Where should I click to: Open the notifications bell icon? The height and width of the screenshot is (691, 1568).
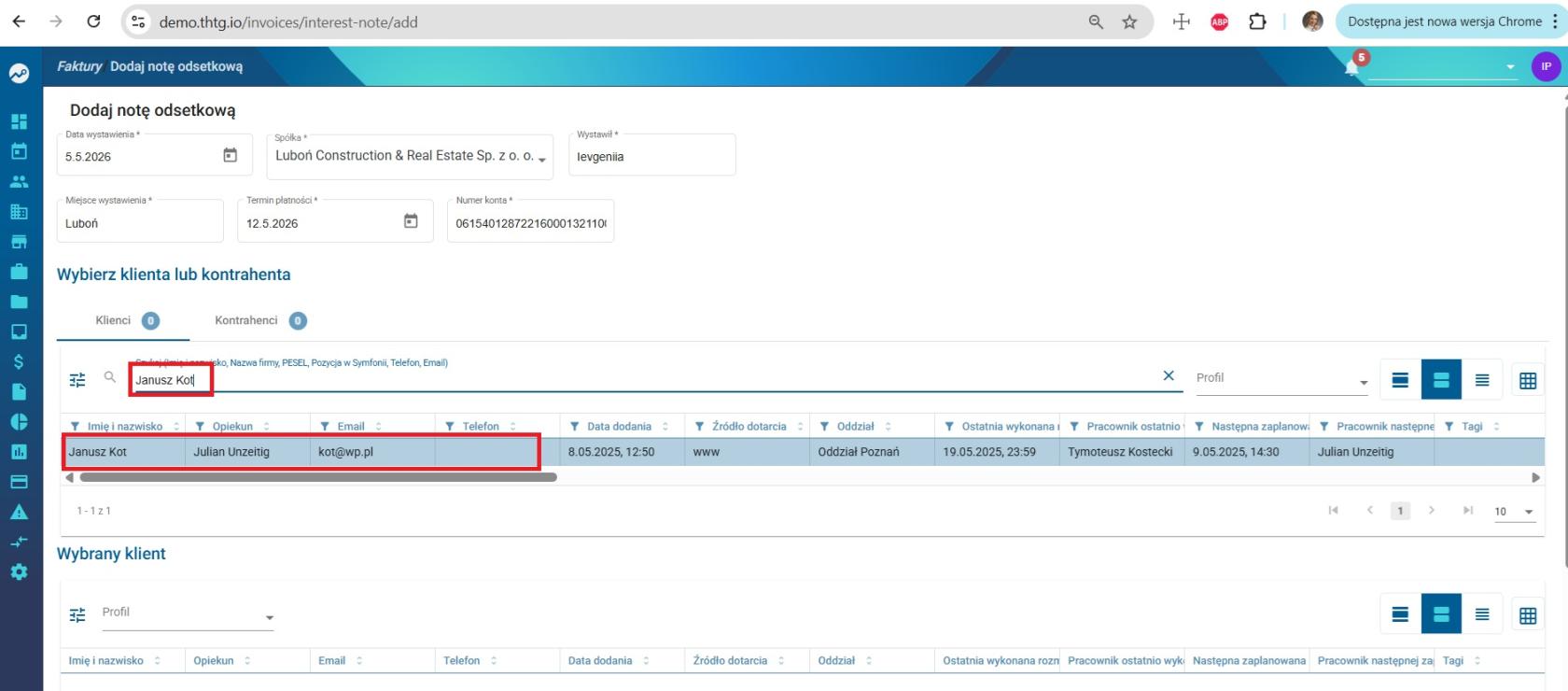point(1351,68)
